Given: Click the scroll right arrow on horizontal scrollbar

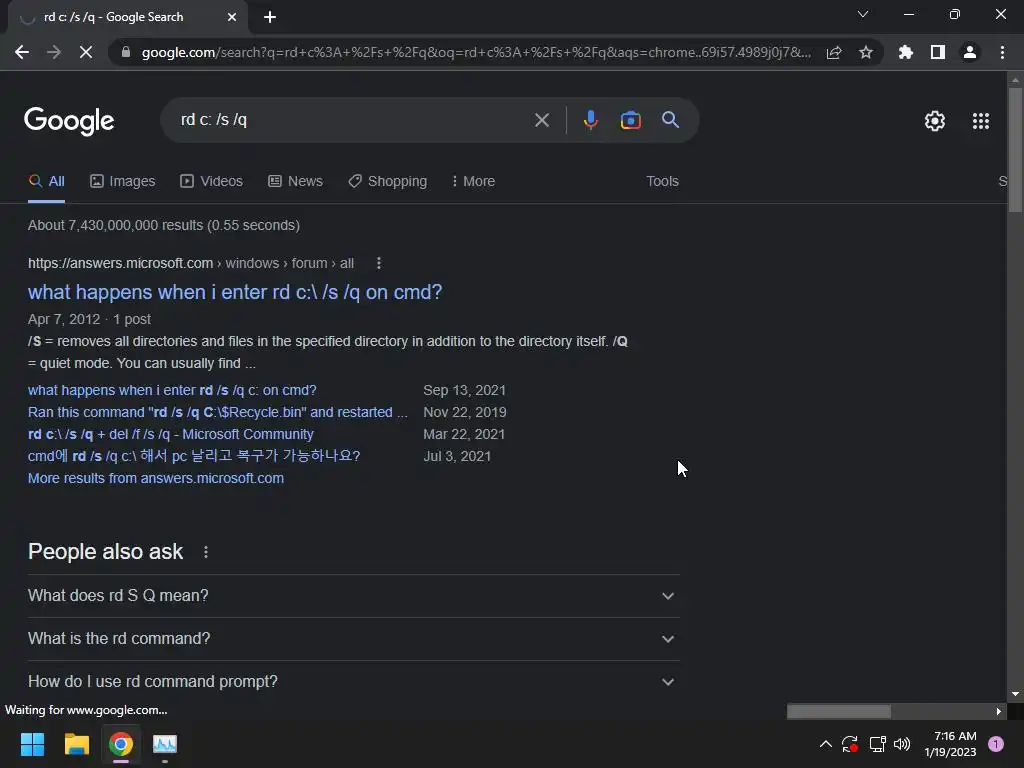Looking at the screenshot, I should point(999,711).
